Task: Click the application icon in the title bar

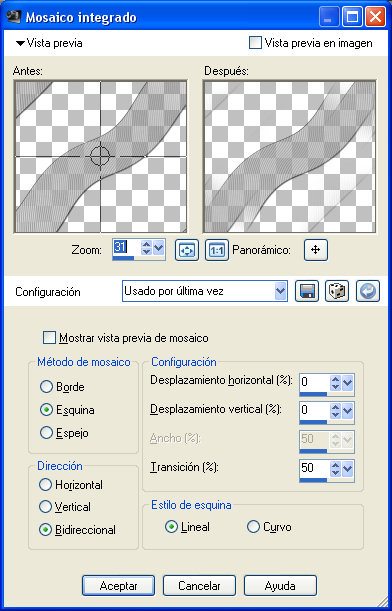Action: coord(13,18)
